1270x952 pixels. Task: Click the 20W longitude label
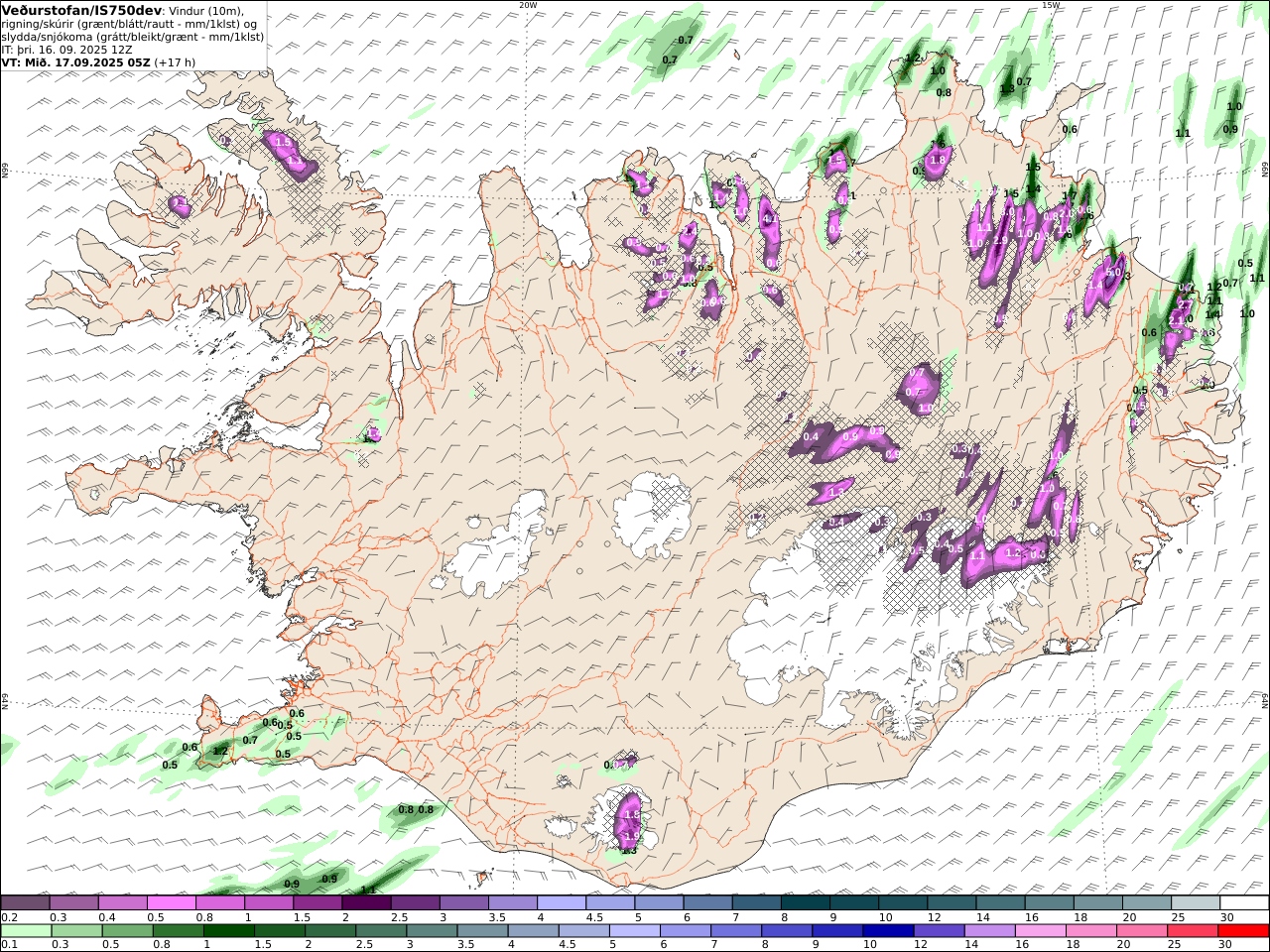tap(528, 5)
